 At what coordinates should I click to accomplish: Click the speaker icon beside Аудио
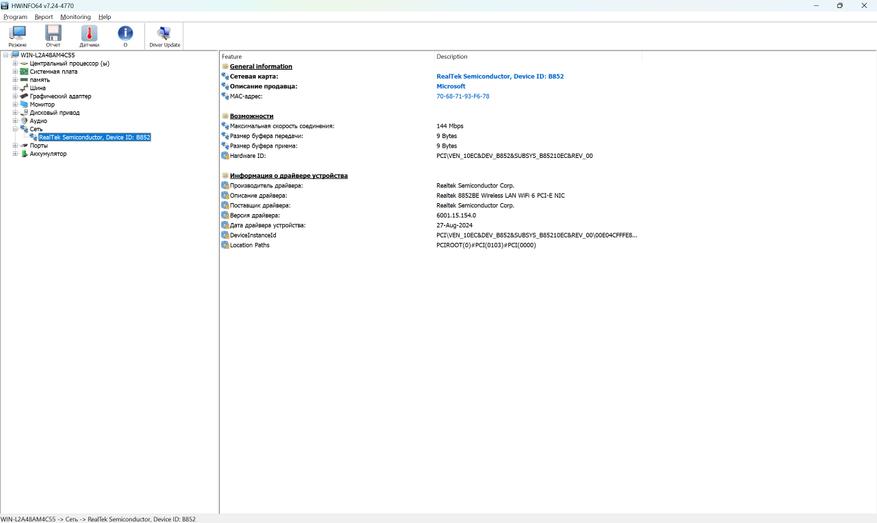24,121
